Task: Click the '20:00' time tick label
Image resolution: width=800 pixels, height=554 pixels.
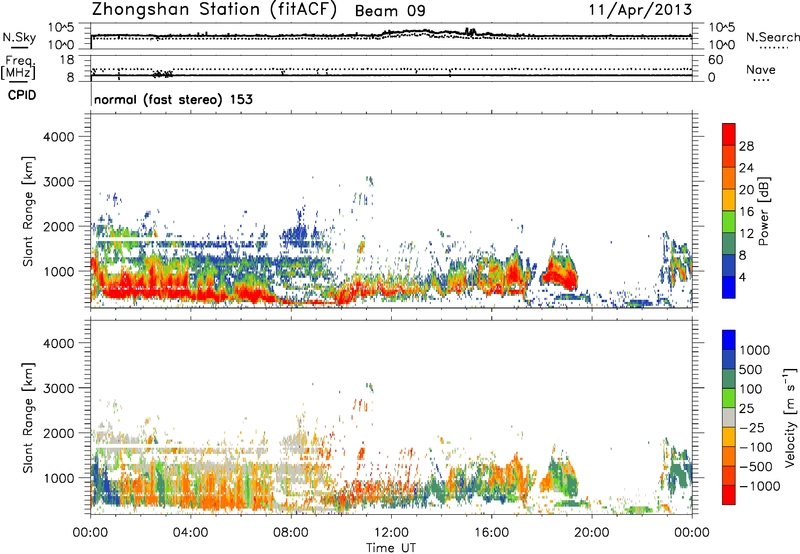Action: coord(591,533)
